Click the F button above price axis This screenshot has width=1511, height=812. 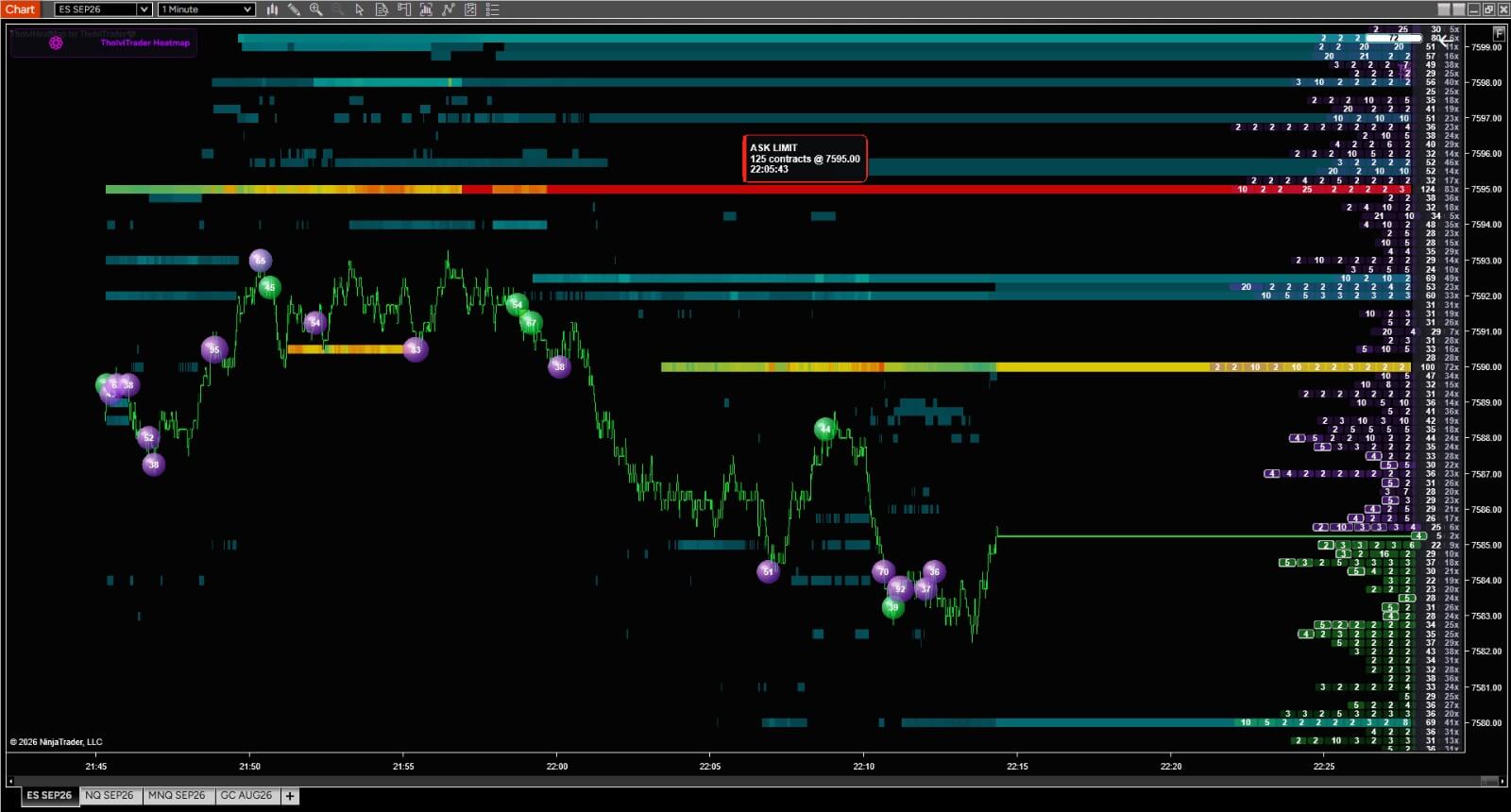[x=1499, y=32]
